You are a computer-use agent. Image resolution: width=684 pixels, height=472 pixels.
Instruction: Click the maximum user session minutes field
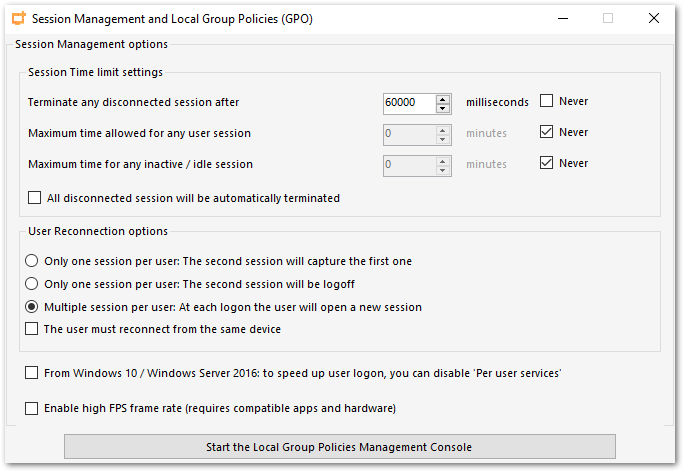click(408, 133)
